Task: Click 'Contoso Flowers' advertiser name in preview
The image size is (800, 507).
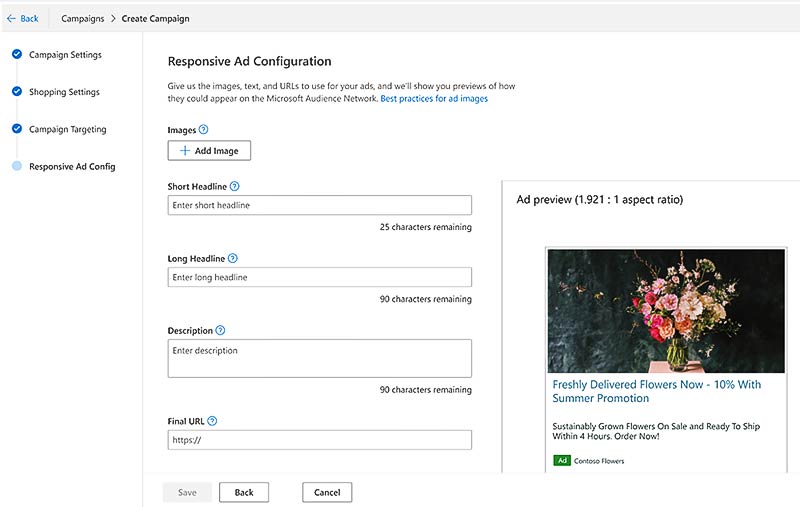Action: click(599, 461)
